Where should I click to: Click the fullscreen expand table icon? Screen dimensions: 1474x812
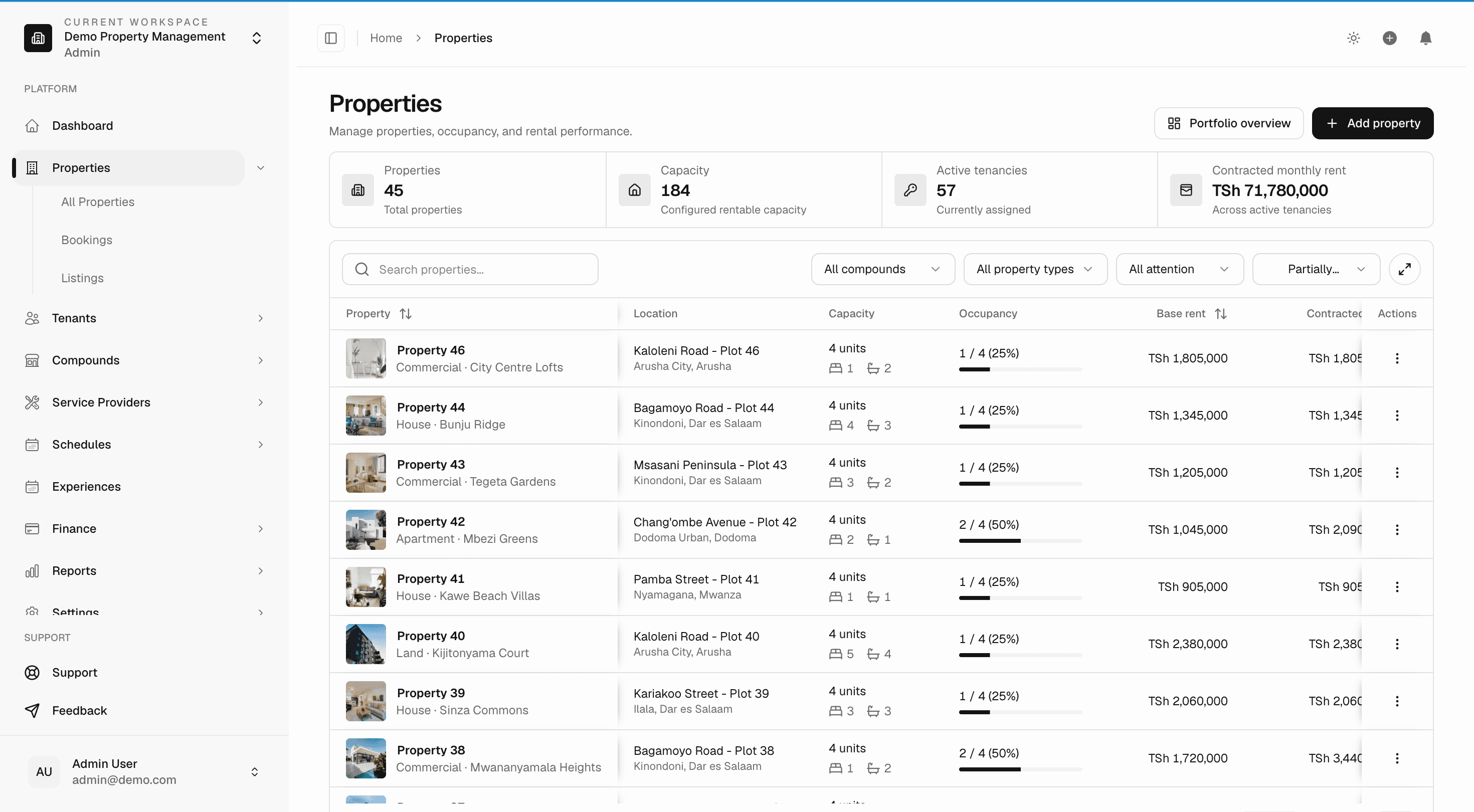tap(1404, 269)
